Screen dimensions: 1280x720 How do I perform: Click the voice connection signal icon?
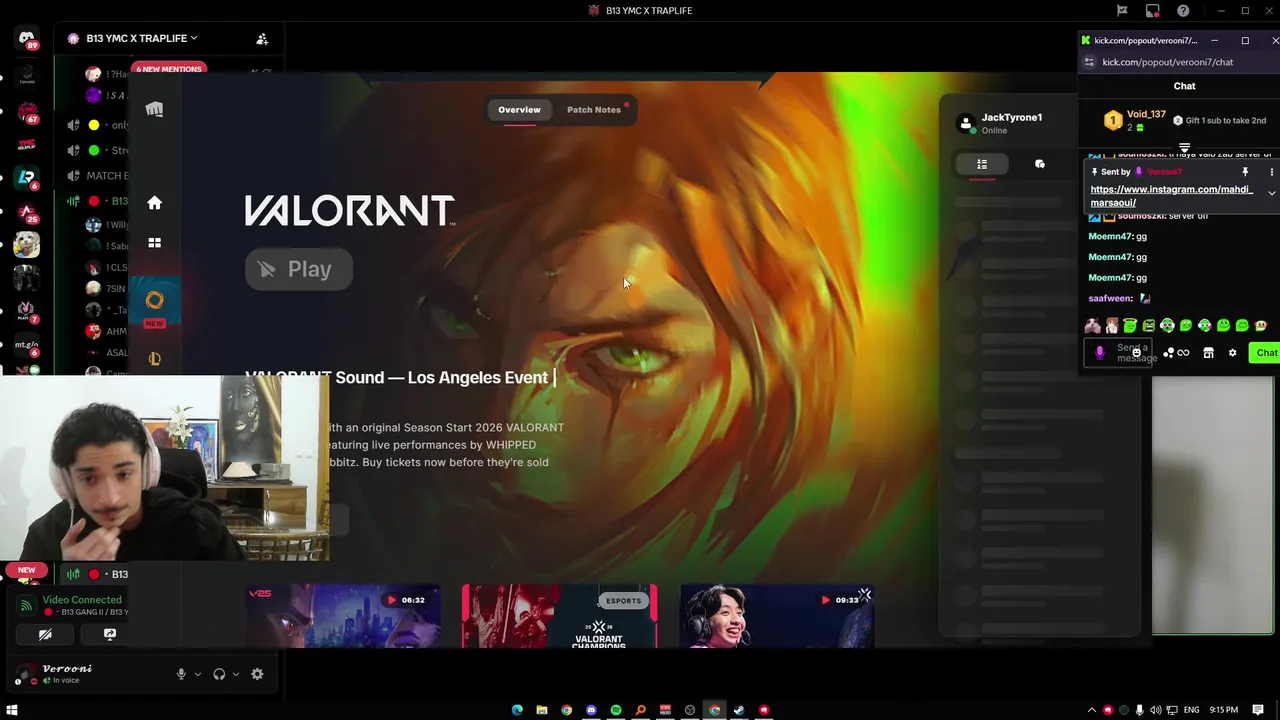(27, 606)
